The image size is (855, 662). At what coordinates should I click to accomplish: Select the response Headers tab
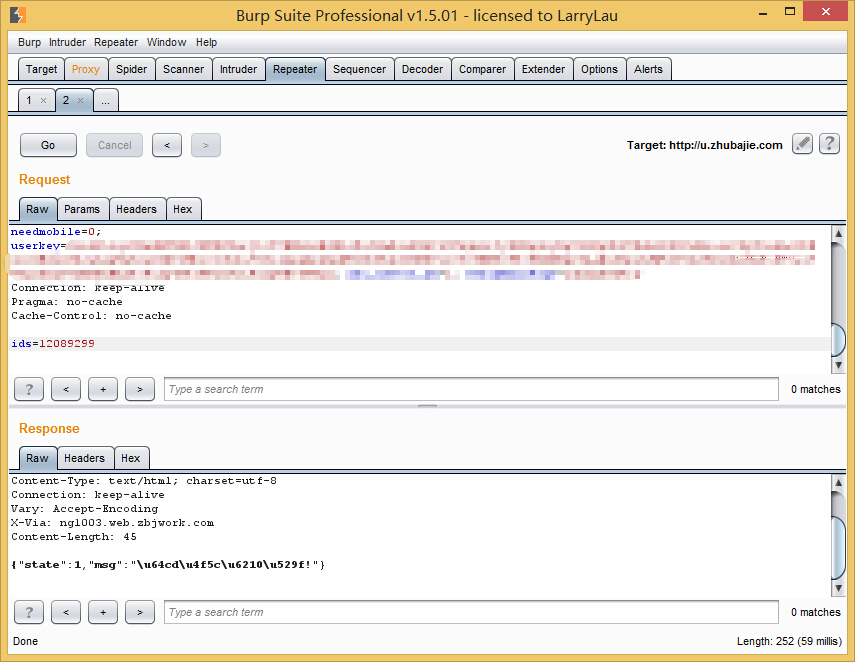click(85, 458)
